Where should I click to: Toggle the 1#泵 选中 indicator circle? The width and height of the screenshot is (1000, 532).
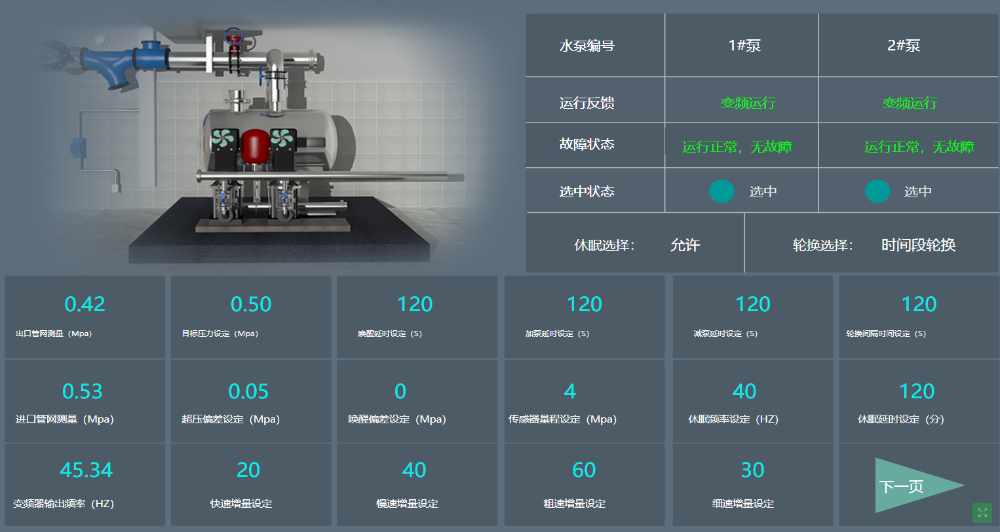[x=722, y=191]
